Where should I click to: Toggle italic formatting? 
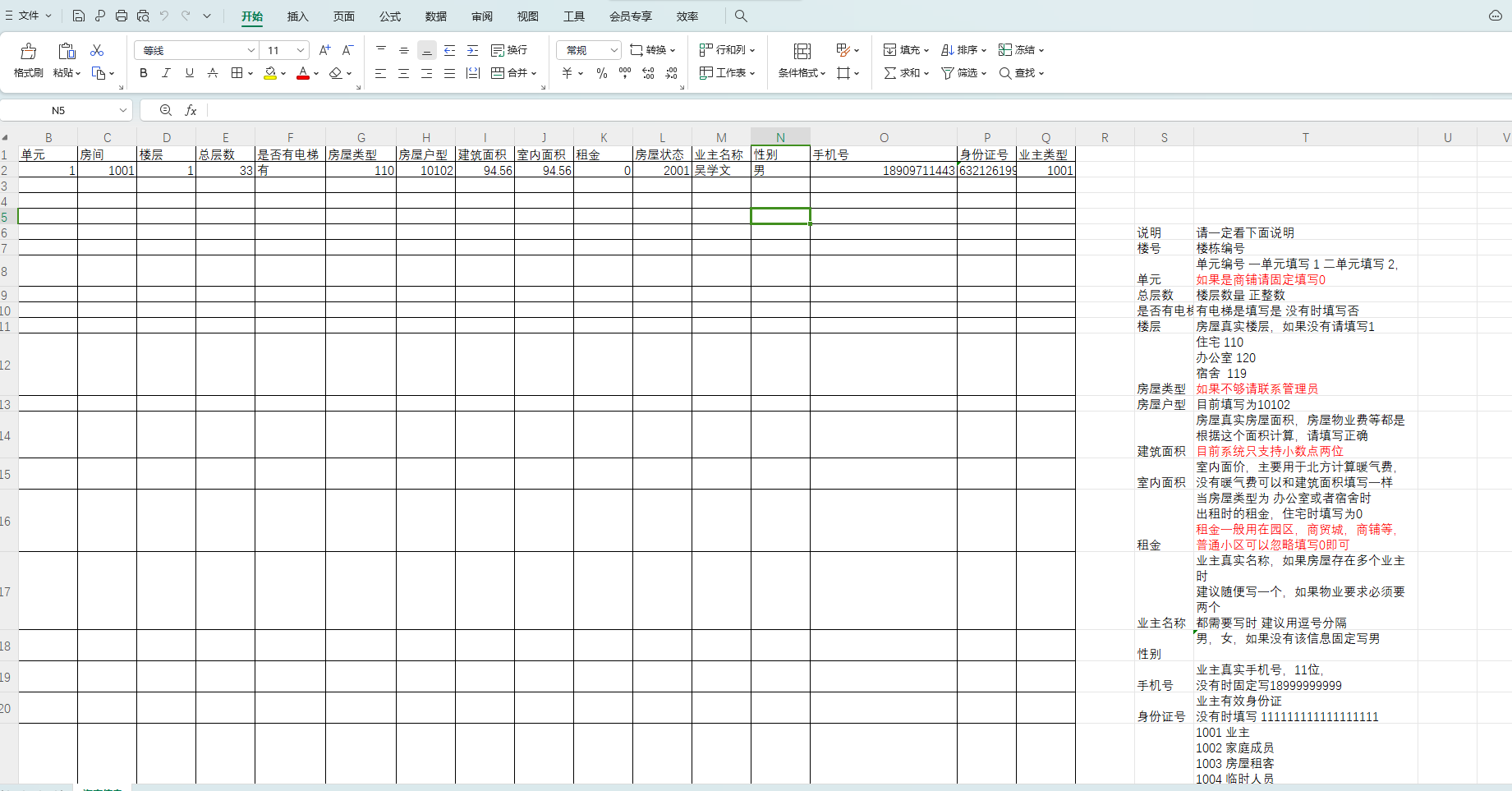click(x=167, y=73)
